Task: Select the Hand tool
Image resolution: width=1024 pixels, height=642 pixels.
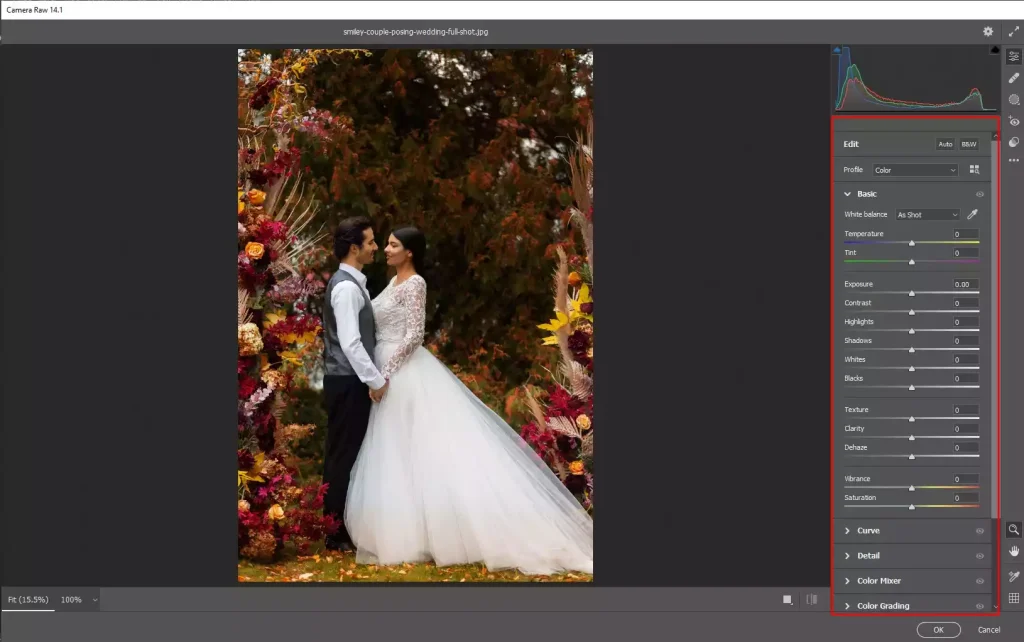Action: (1014, 552)
